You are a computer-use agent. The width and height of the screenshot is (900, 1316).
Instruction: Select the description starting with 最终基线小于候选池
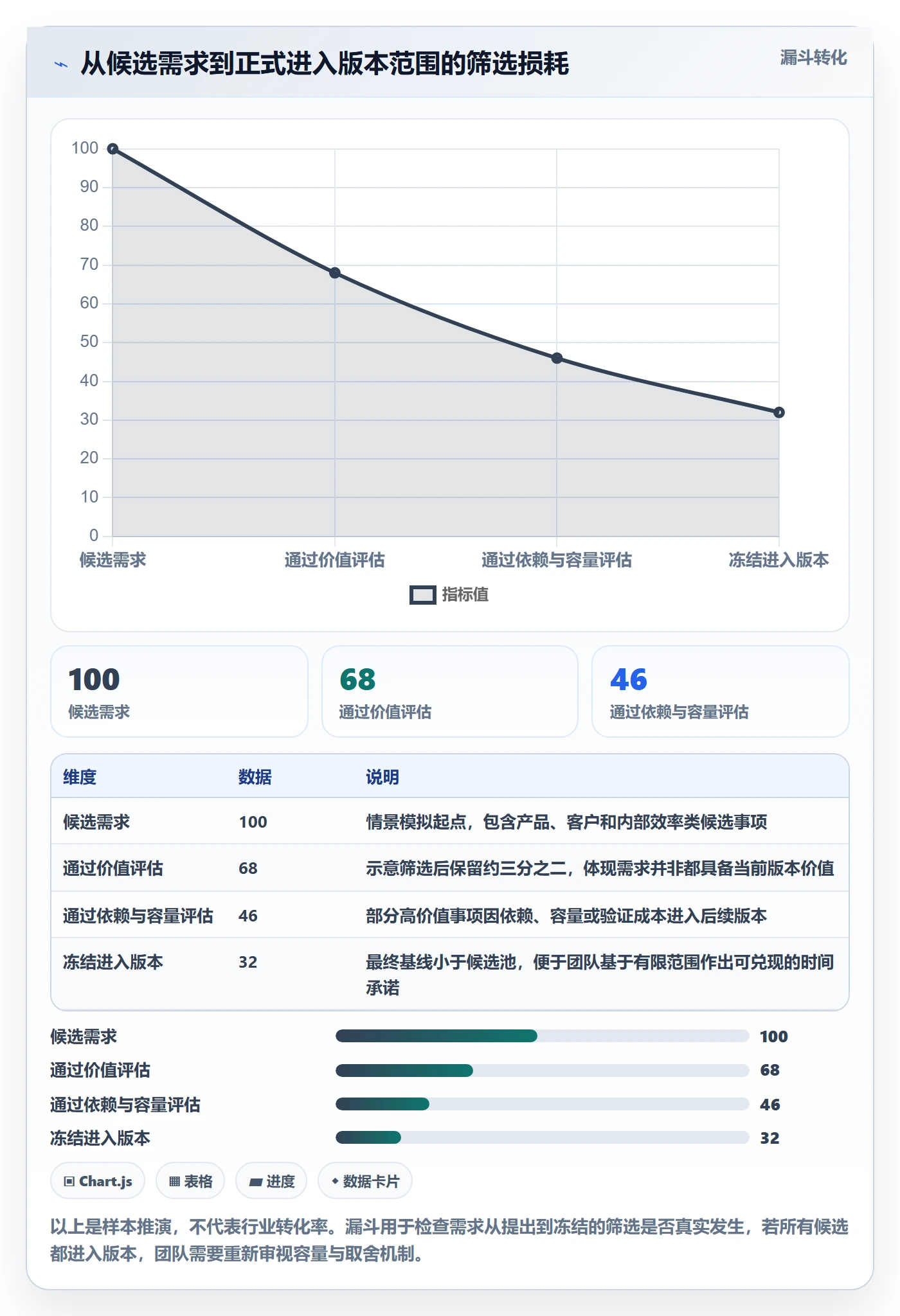tap(600, 975)
